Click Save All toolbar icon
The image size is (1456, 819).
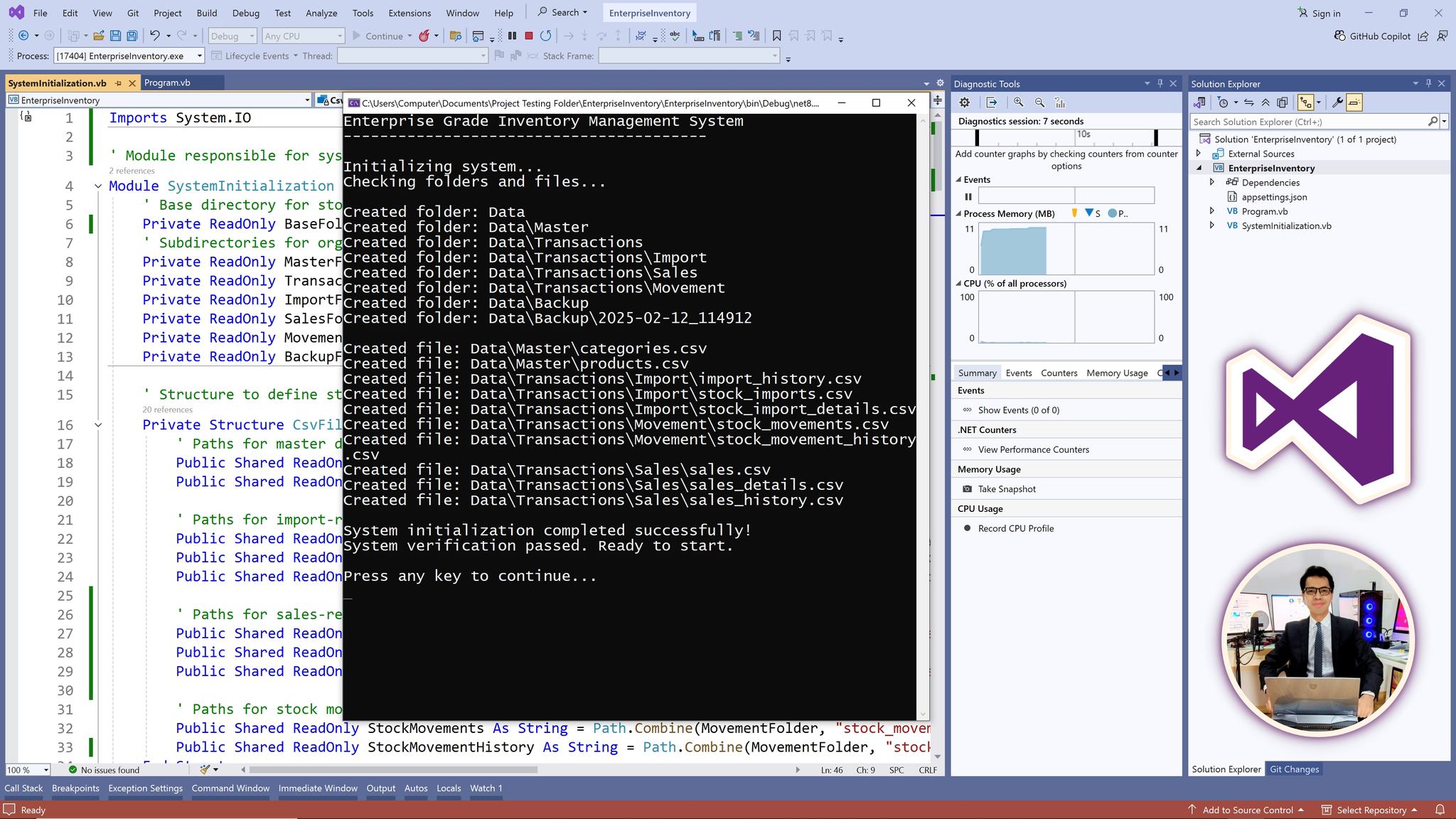point(132,36)
